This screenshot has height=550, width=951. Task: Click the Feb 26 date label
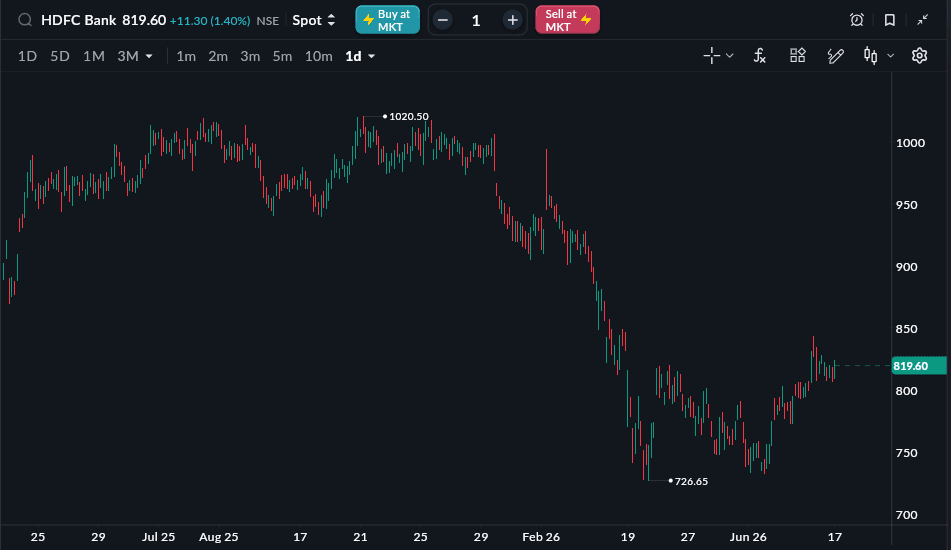[x=541, y=537]
